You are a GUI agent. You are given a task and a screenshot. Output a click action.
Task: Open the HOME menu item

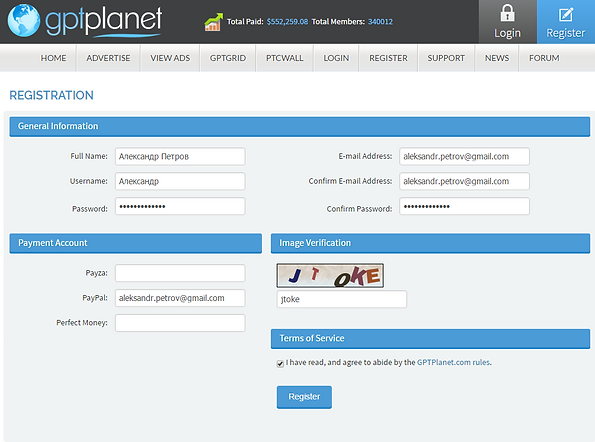[x=54, y=58]
